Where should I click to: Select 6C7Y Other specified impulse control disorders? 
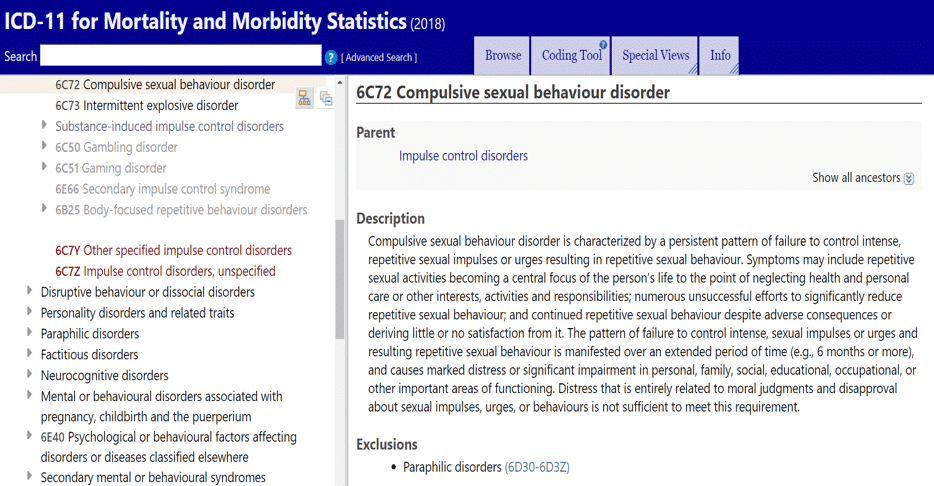[173, 250]
